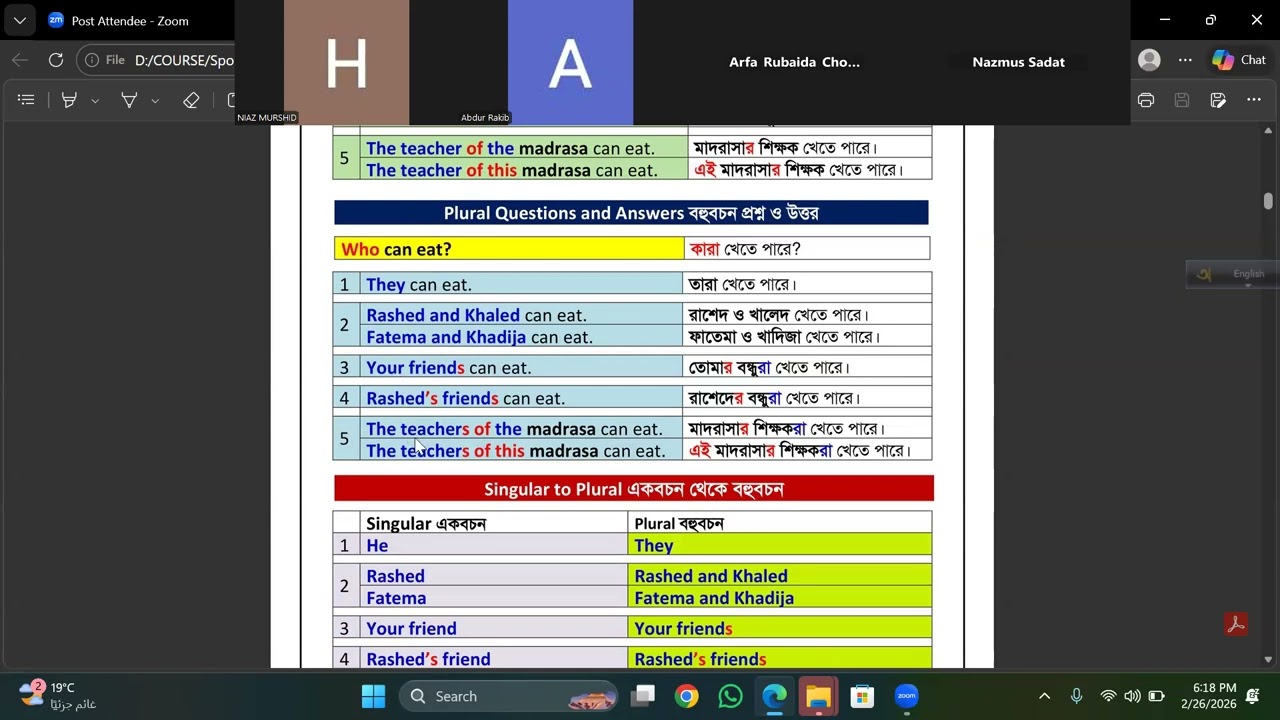
Task: Check the battery status icon
Action: click(1156, 696)
